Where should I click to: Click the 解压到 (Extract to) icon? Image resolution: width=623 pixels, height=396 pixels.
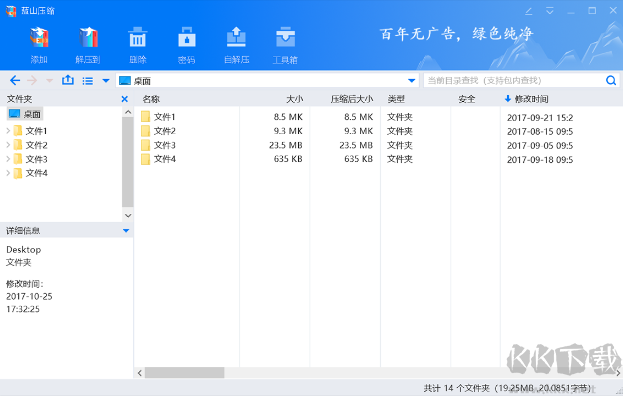[x=88, y=38]
